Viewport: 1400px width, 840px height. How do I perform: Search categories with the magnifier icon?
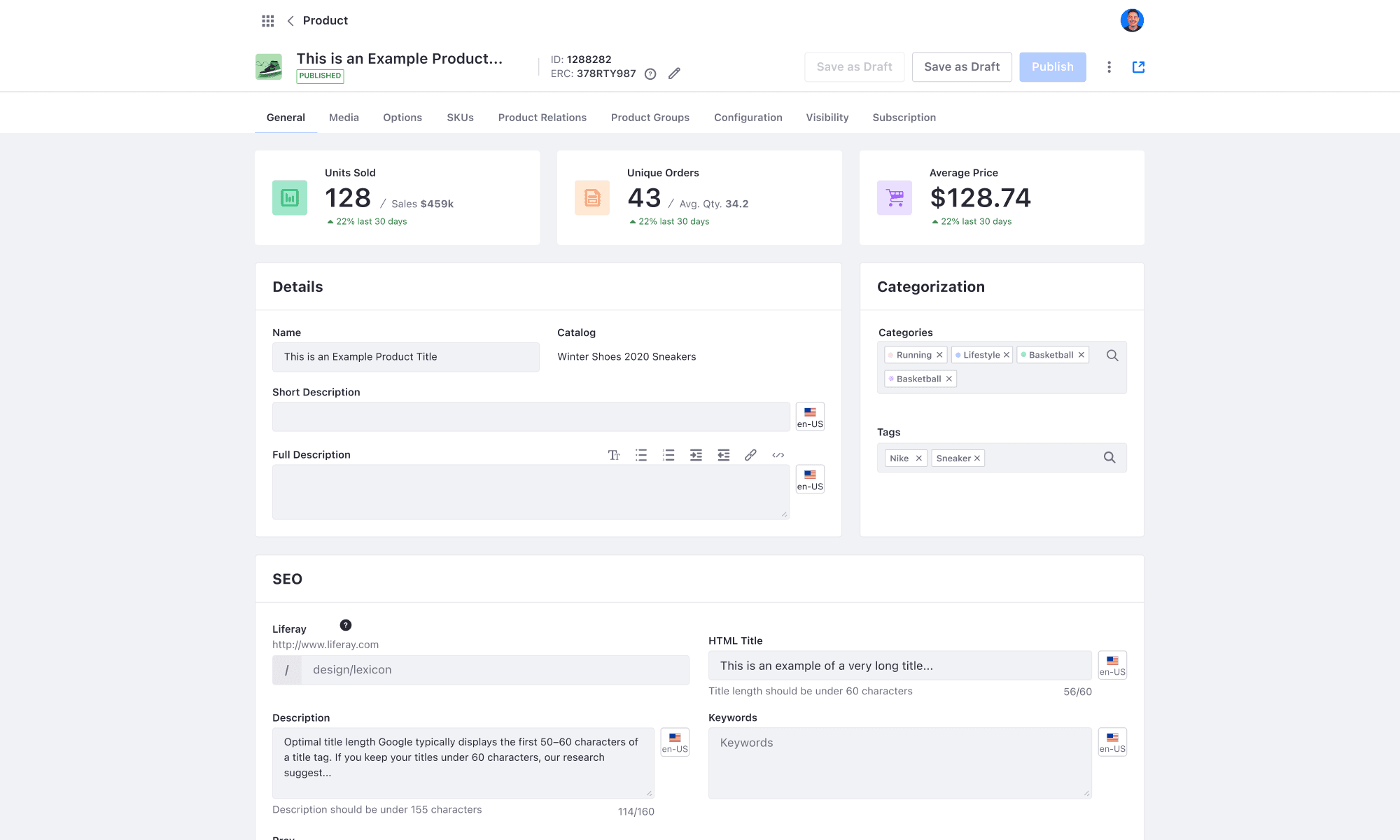point(1112,355)
